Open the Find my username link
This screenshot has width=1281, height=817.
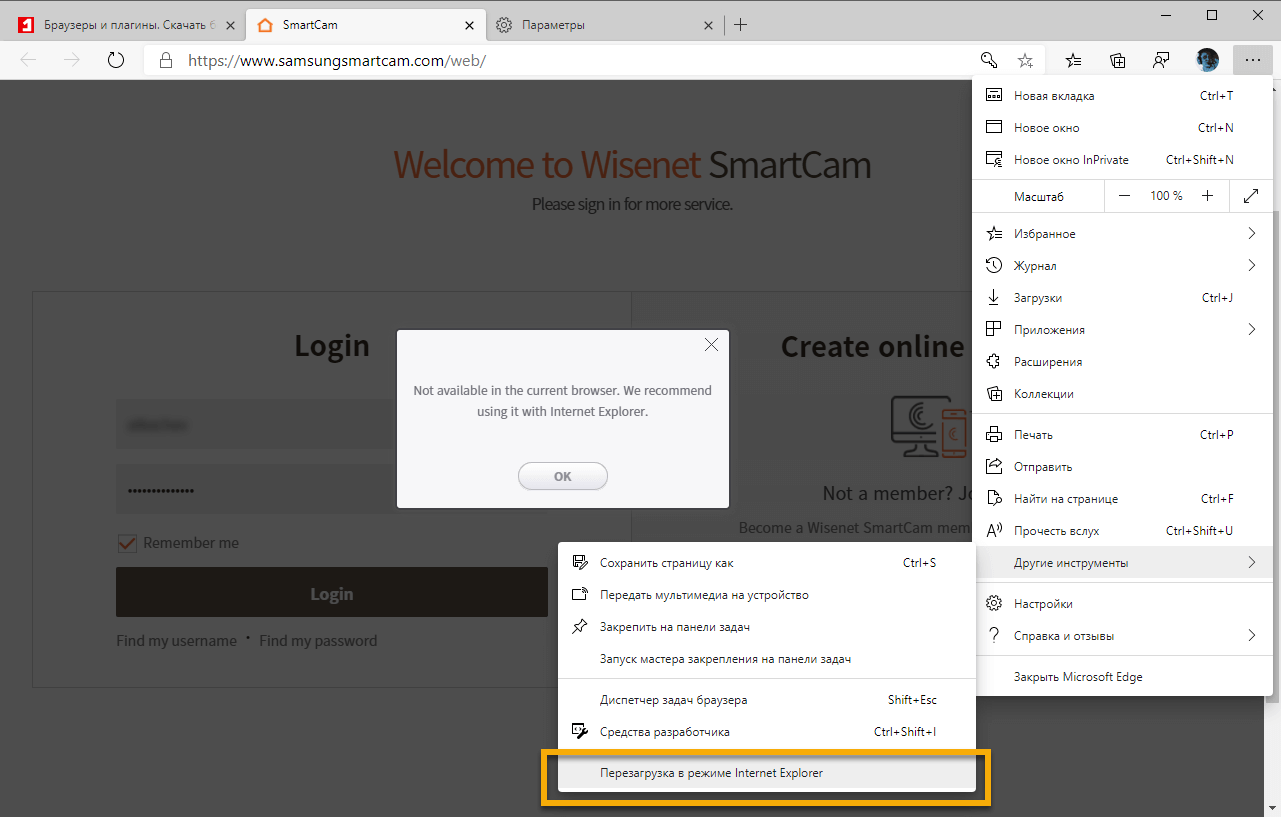[177, 641]
